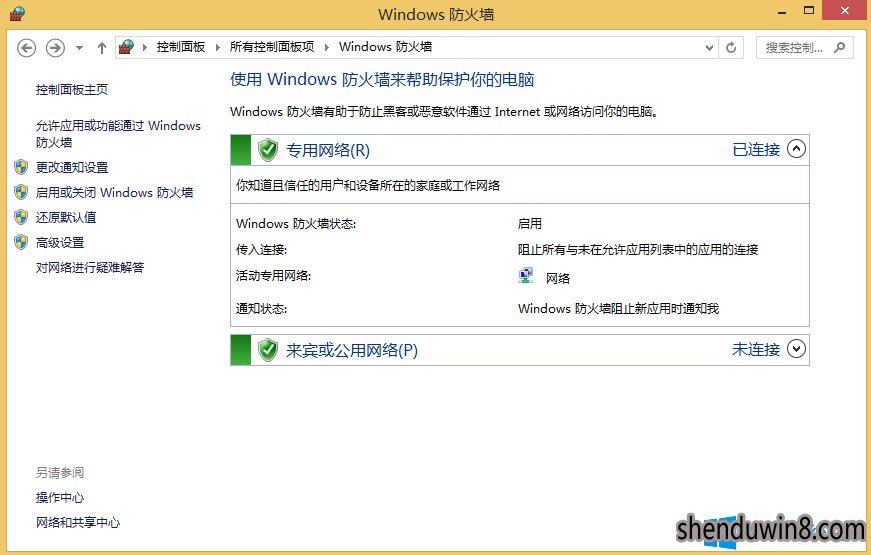Click shield icon beside 启用或关闭 Windows 防火墙

pyautogui.click(x=21, y=192)
